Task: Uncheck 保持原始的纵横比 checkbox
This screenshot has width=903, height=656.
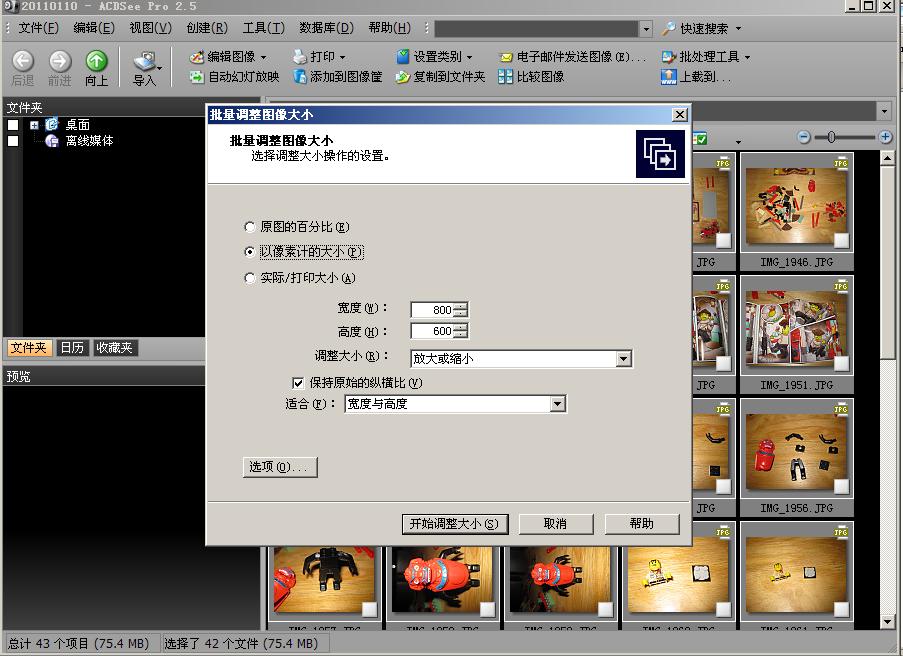Action: [x=297, y=382]
